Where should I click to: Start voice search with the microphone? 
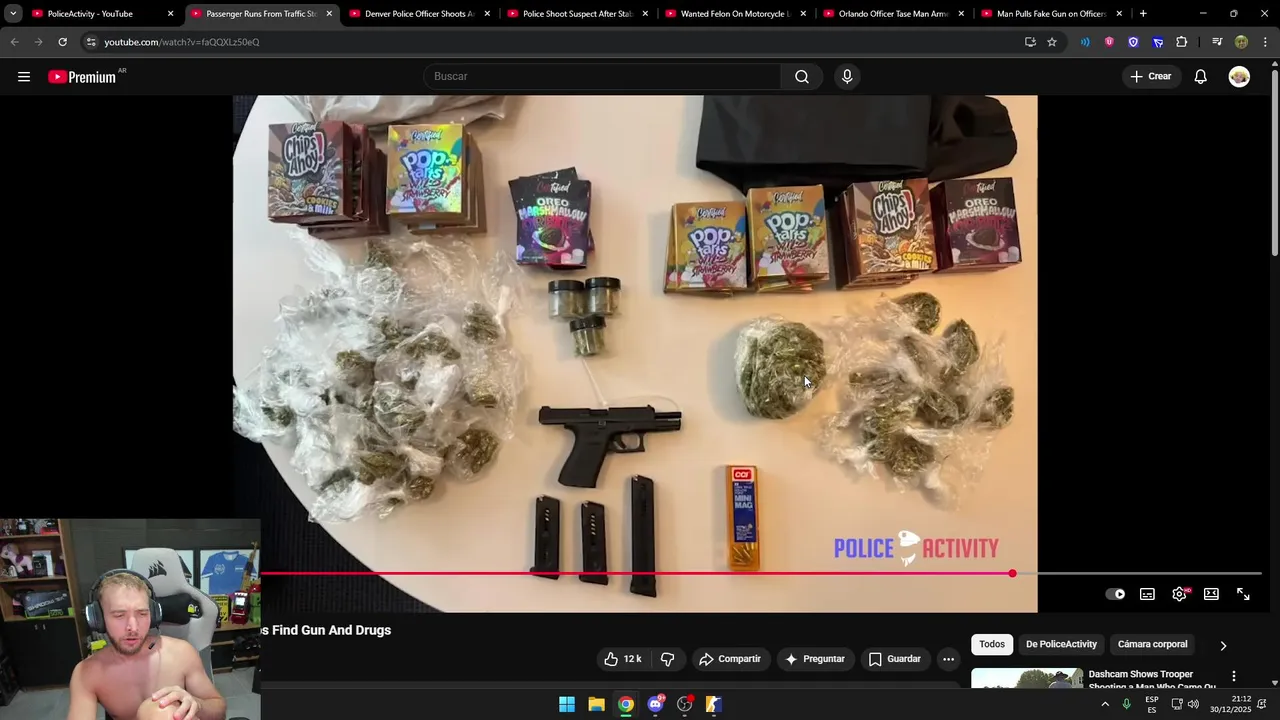coord(847,77)
